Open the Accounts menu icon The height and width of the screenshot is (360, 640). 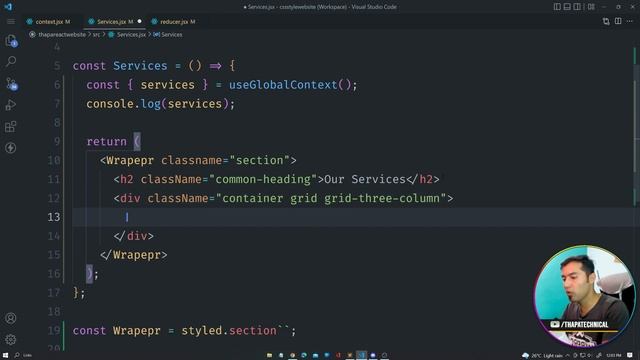point(11,318)
